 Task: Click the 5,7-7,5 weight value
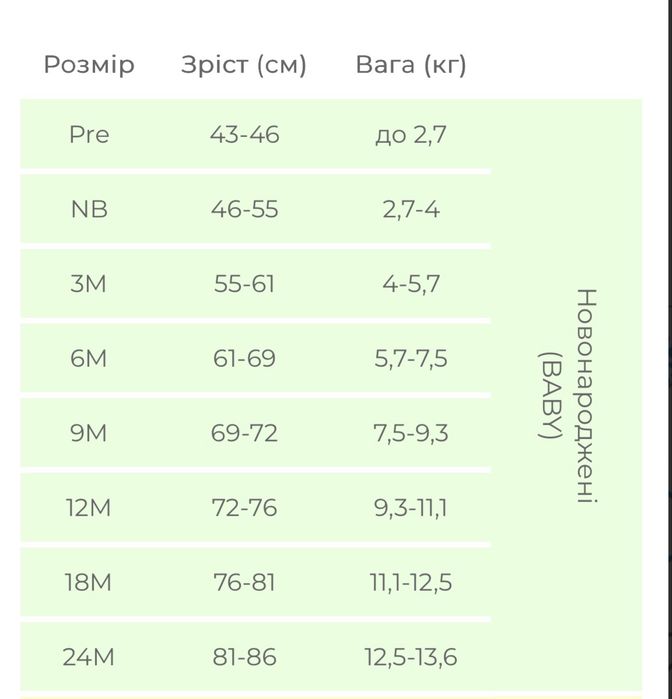coord(411,359)
